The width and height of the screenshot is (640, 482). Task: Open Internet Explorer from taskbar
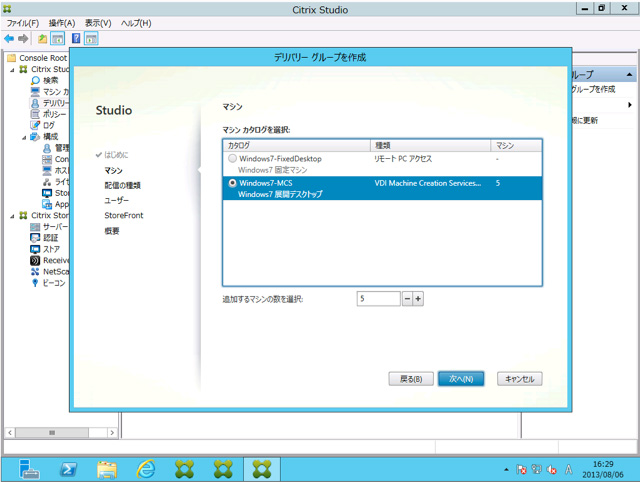pyautogui.click(x=146, y=469)
